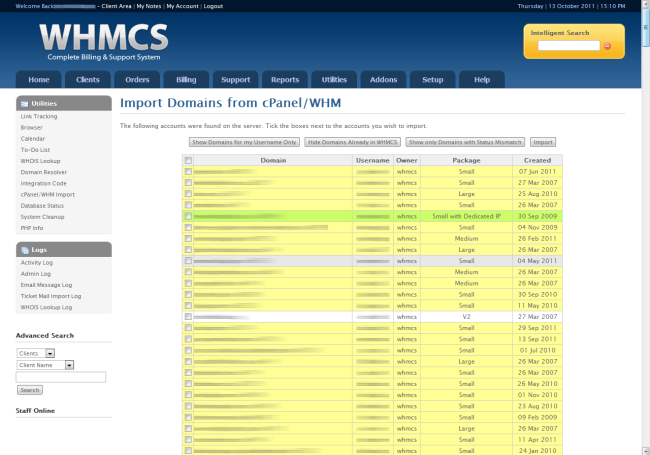Click the WHMCS logo
Viewport: 650px width, 455px height.
click(104, 42)
